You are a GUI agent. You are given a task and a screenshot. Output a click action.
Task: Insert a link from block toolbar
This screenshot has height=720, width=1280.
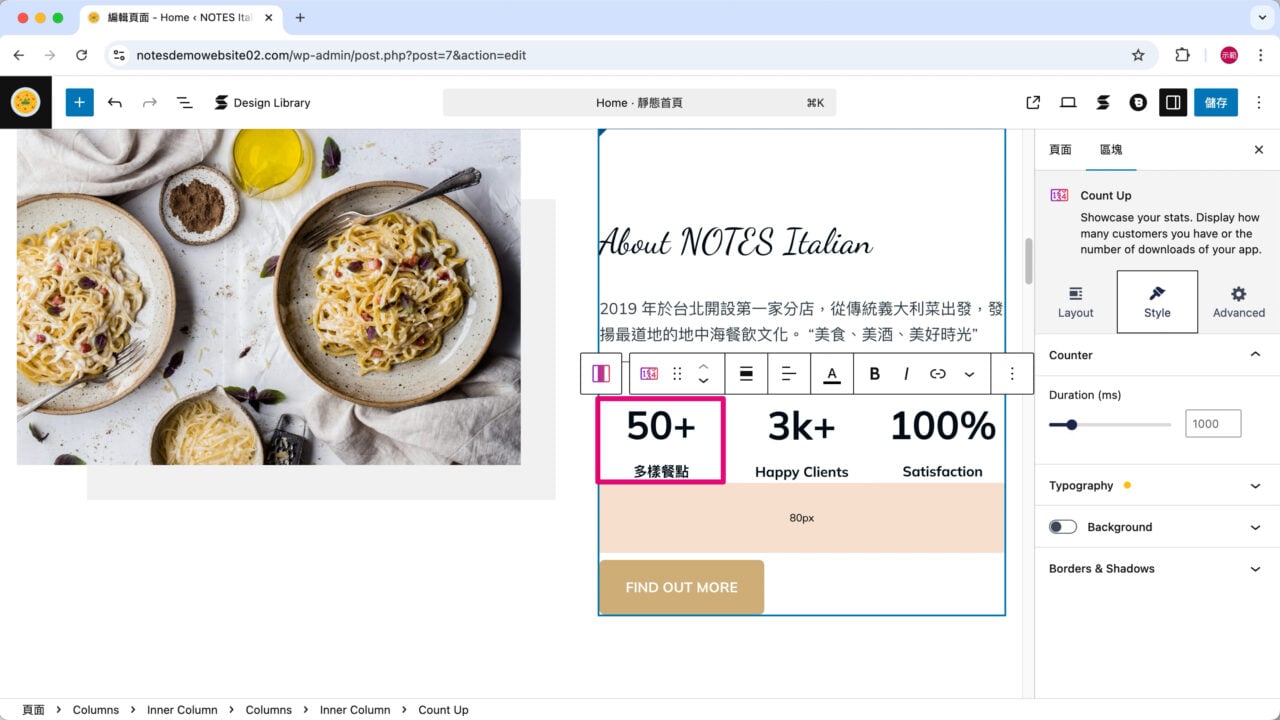coord(937,373)
